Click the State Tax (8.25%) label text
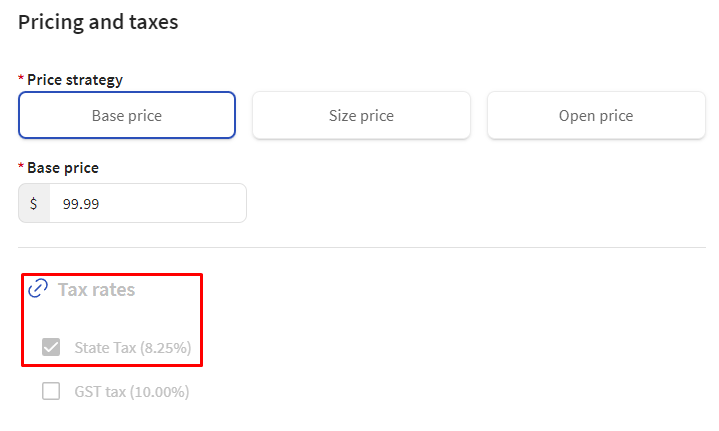This screenshot has width=719, height=431. (x=133, y=348)
